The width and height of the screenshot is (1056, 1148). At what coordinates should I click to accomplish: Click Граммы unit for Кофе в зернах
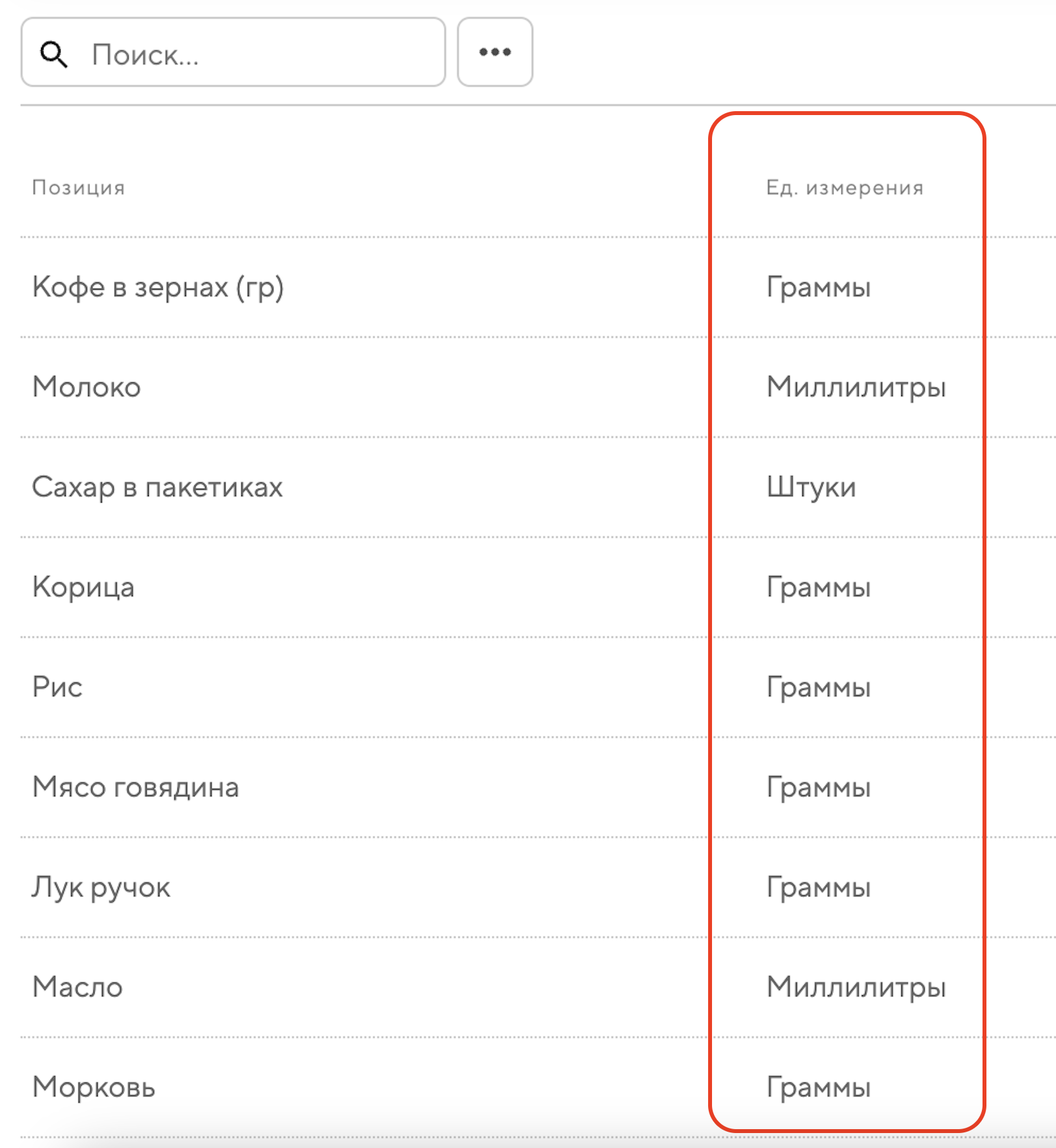[818, 287]
